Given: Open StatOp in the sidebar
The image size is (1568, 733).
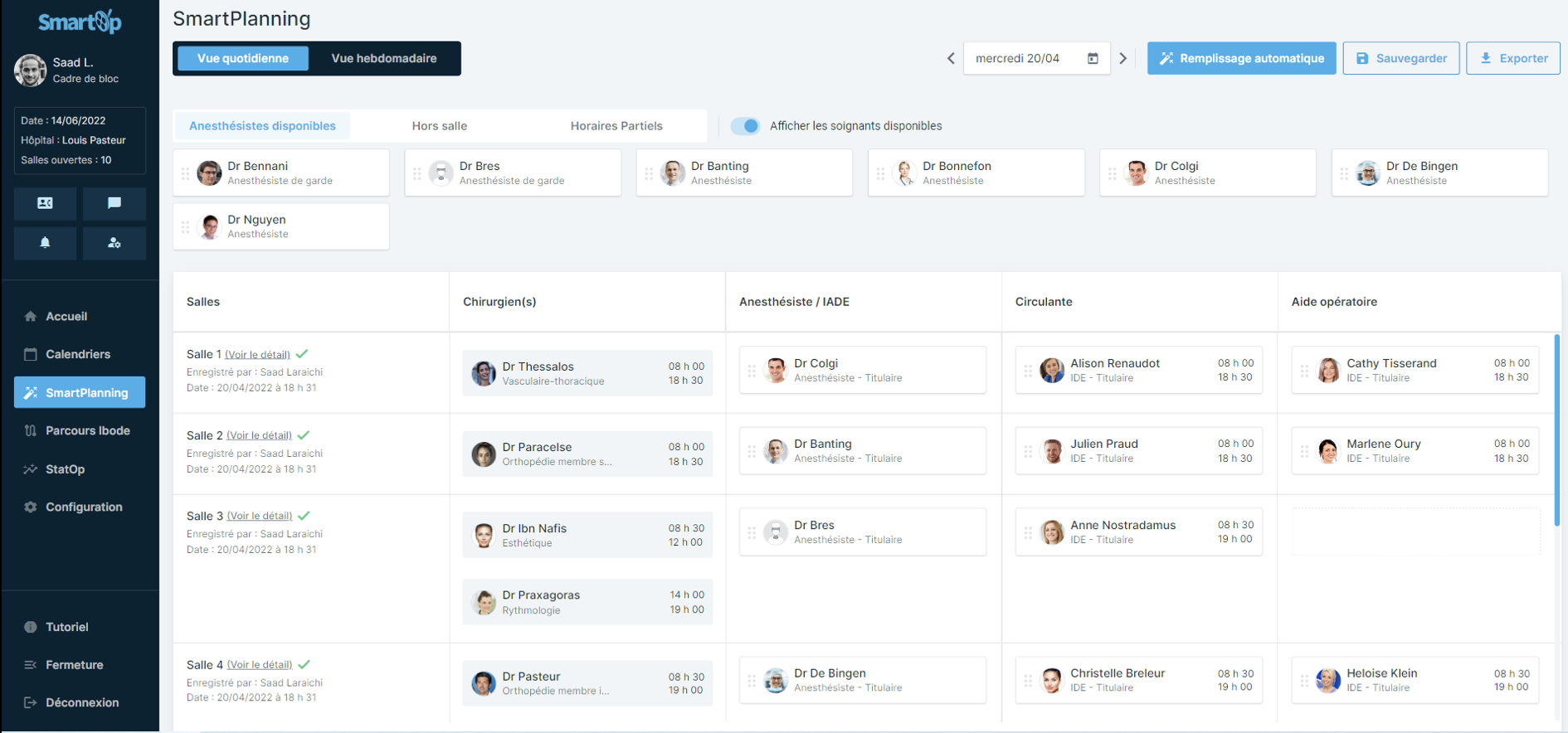Looking at the screenshot, I should point(65,469).
